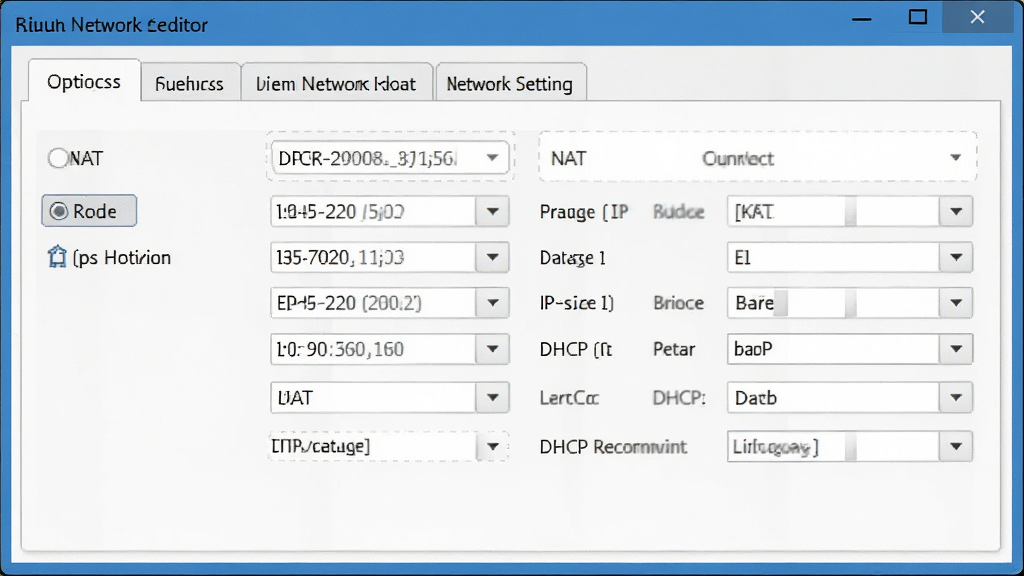This screenshot has height=576, width=1024.
Task: Expand the NAT Ounnect dropdown
Action: click(758, 158)
